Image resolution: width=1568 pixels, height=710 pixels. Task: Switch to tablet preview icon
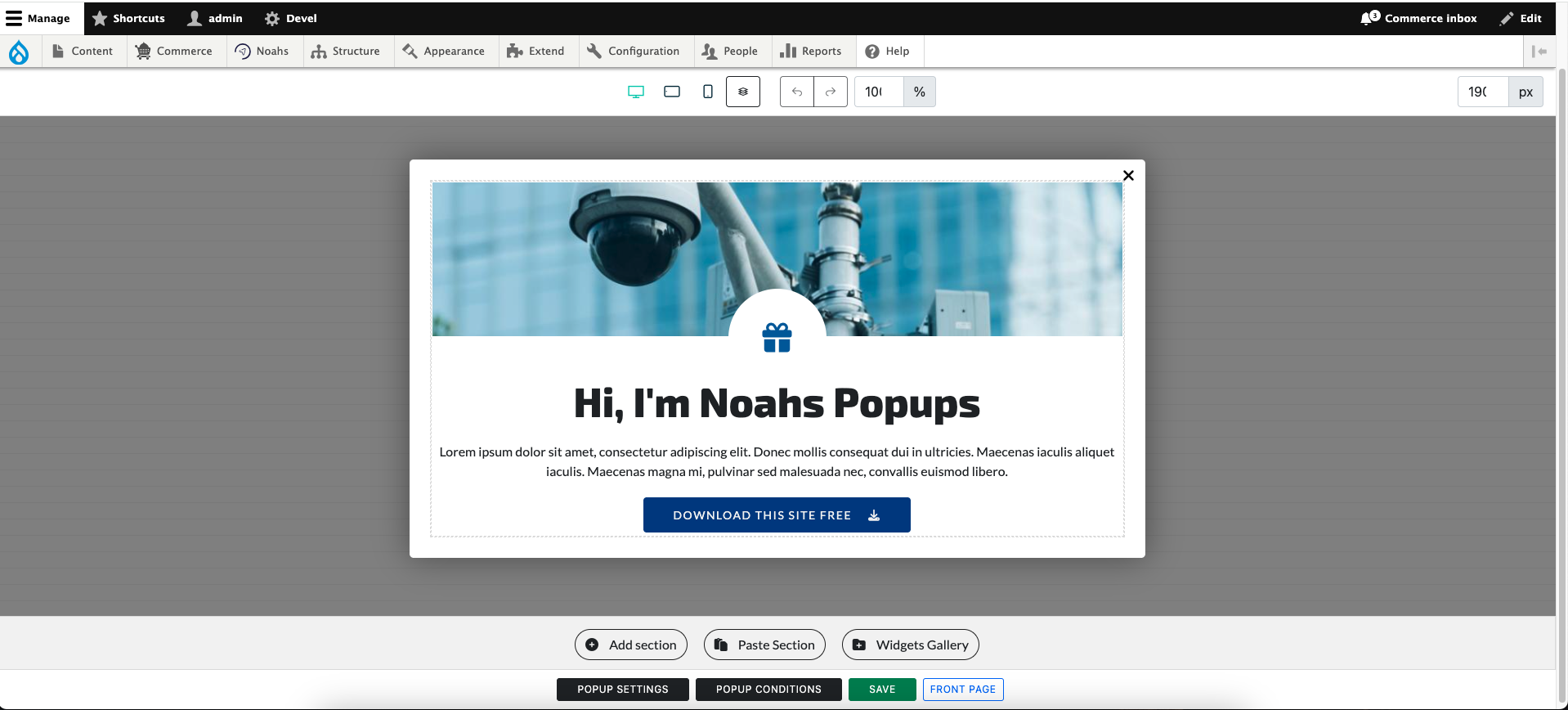pyautogui.click(x=672, y=92)
